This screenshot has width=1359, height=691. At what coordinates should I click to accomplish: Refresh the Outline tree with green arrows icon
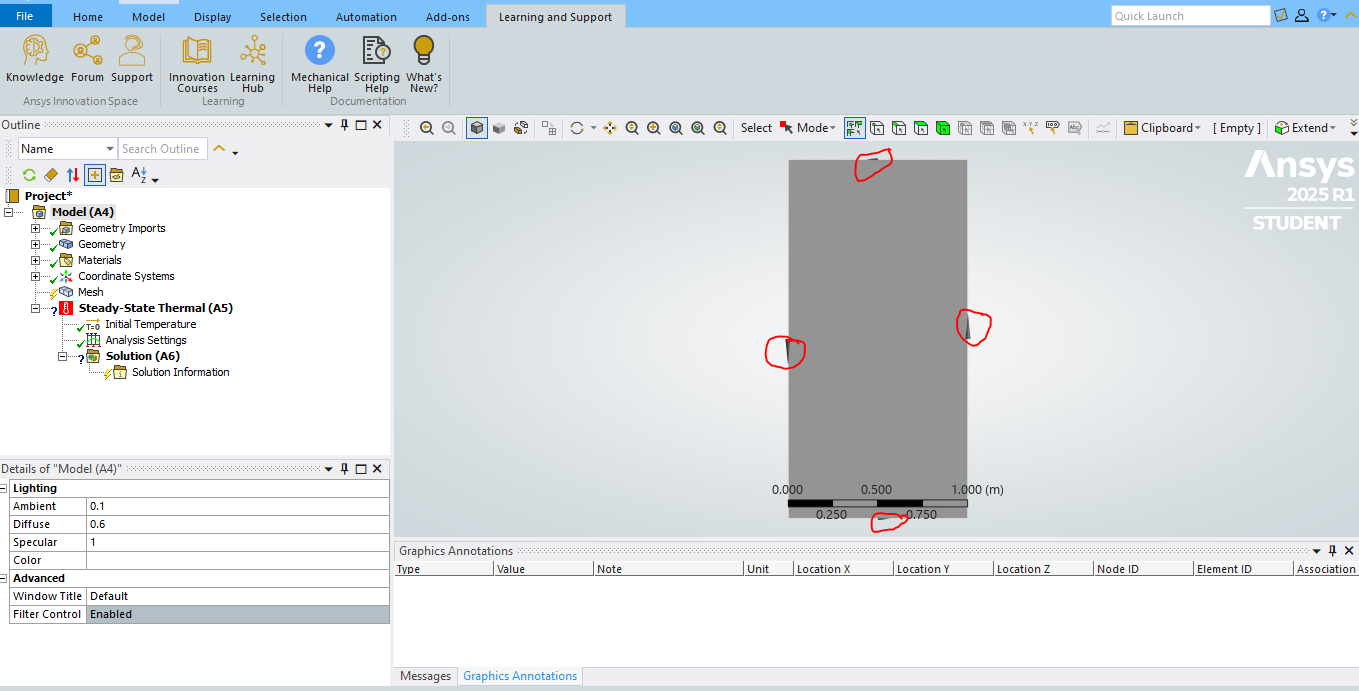coord(29,175)
